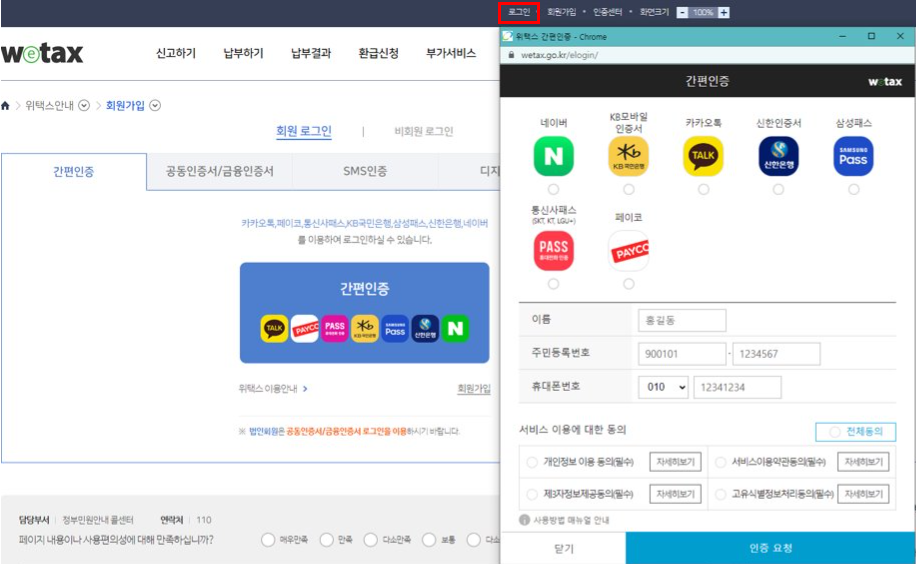Switch to the 간편인증 tab
The width and height of the screenshot is (916, 564).
(x=74, y=172)
